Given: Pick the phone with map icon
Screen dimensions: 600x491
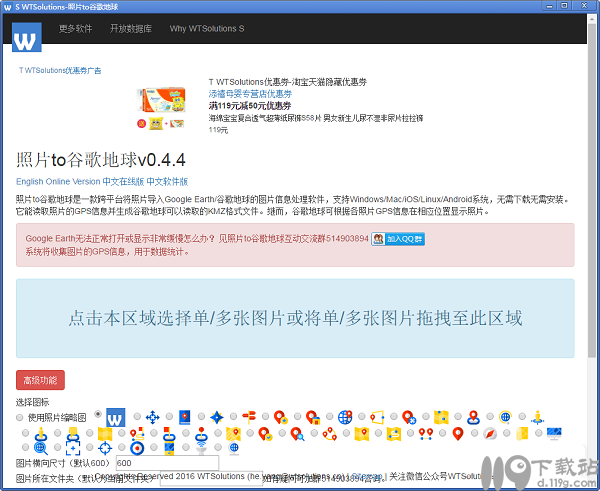Looking at the screenshot, I should (169, 448).
